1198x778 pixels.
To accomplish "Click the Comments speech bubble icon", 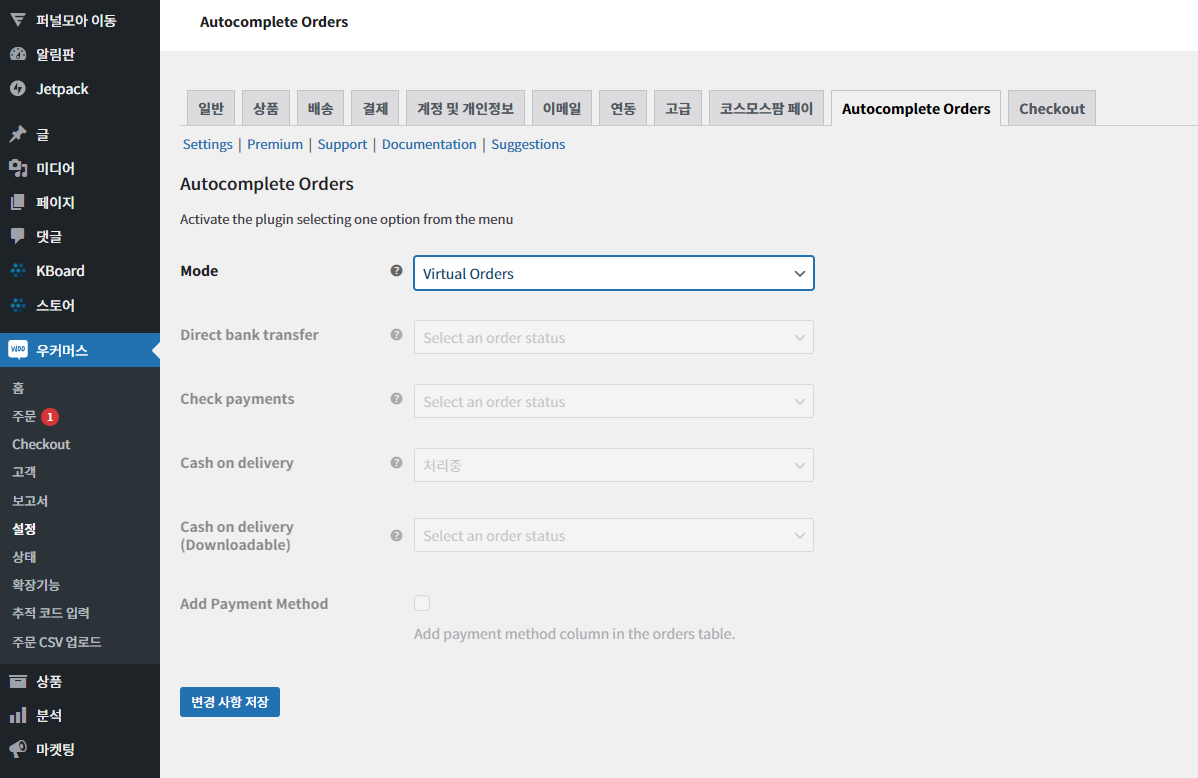I will [18, 236].
